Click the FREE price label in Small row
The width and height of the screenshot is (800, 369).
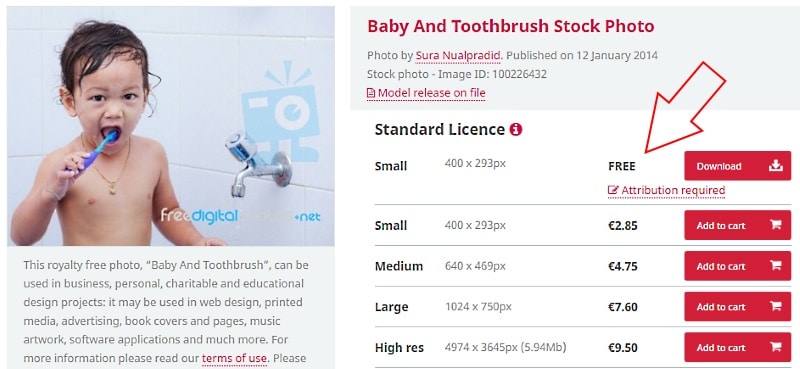point(622,166)
